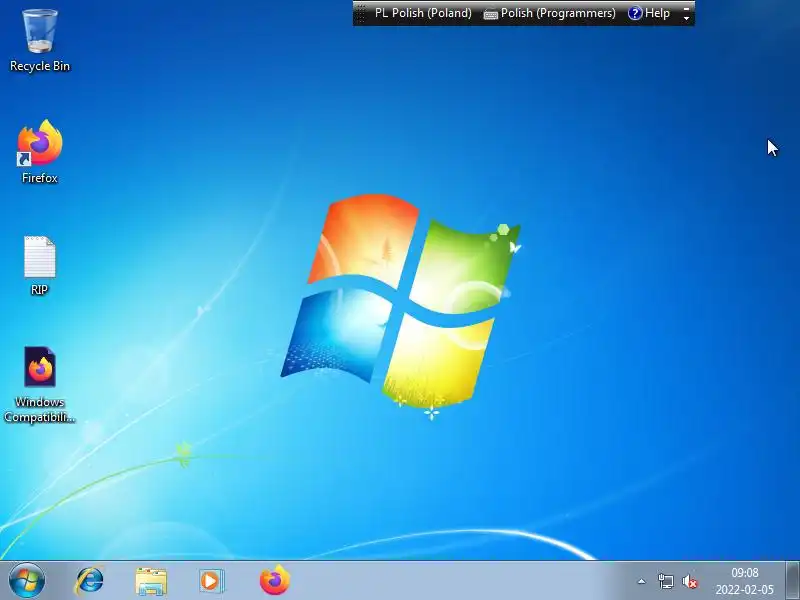
Task: Open the clock showing 09:08
Action: pos(744,581)
